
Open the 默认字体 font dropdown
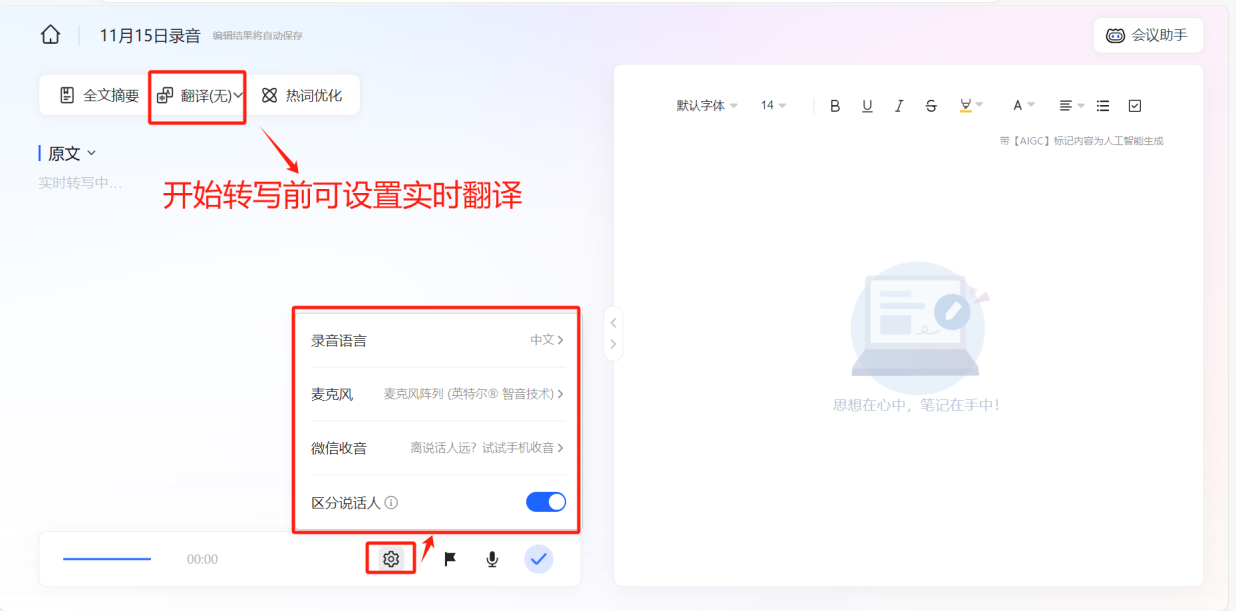(x=707, y=106)
